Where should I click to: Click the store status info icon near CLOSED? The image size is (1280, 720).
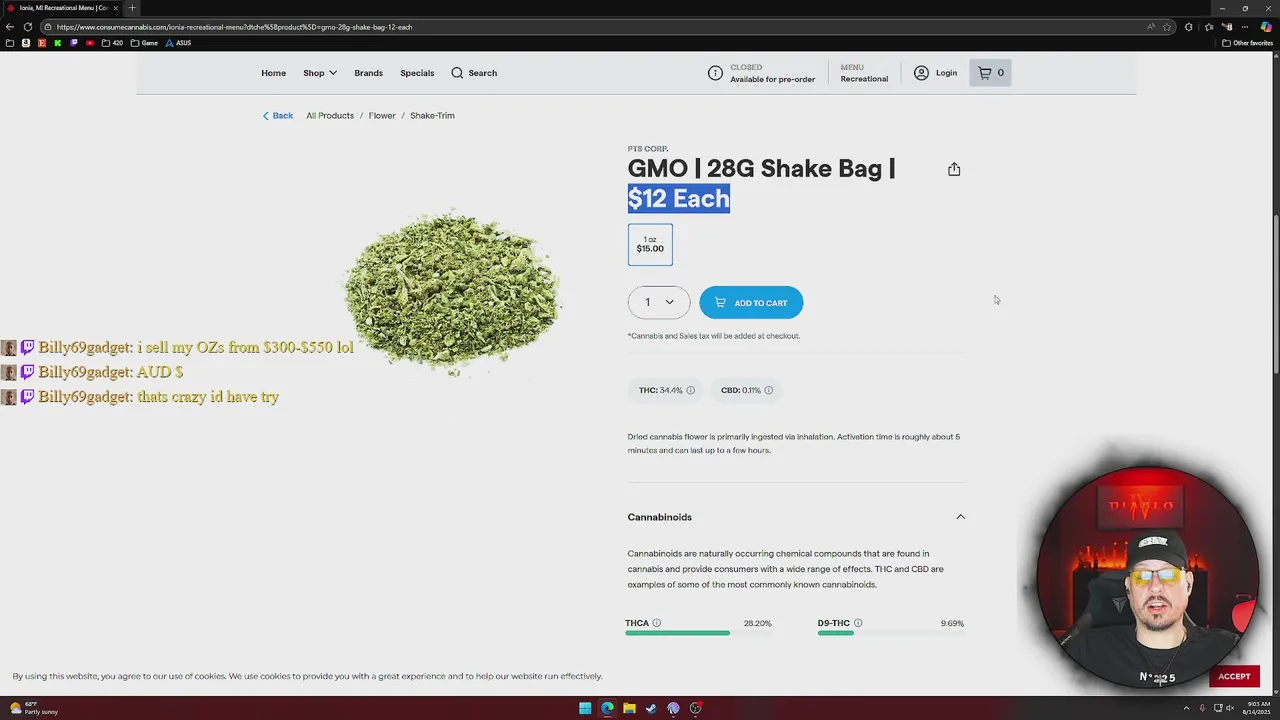pos(715,73)
